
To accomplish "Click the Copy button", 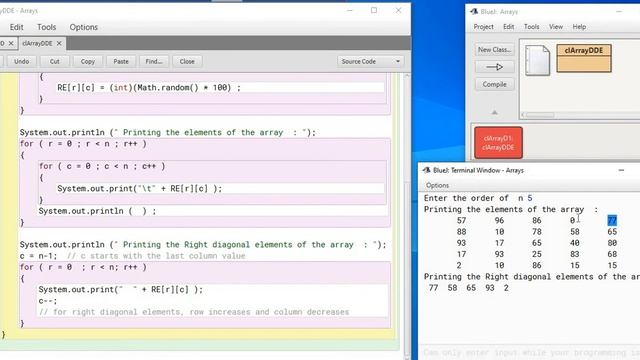I will [x=87, y=61].
